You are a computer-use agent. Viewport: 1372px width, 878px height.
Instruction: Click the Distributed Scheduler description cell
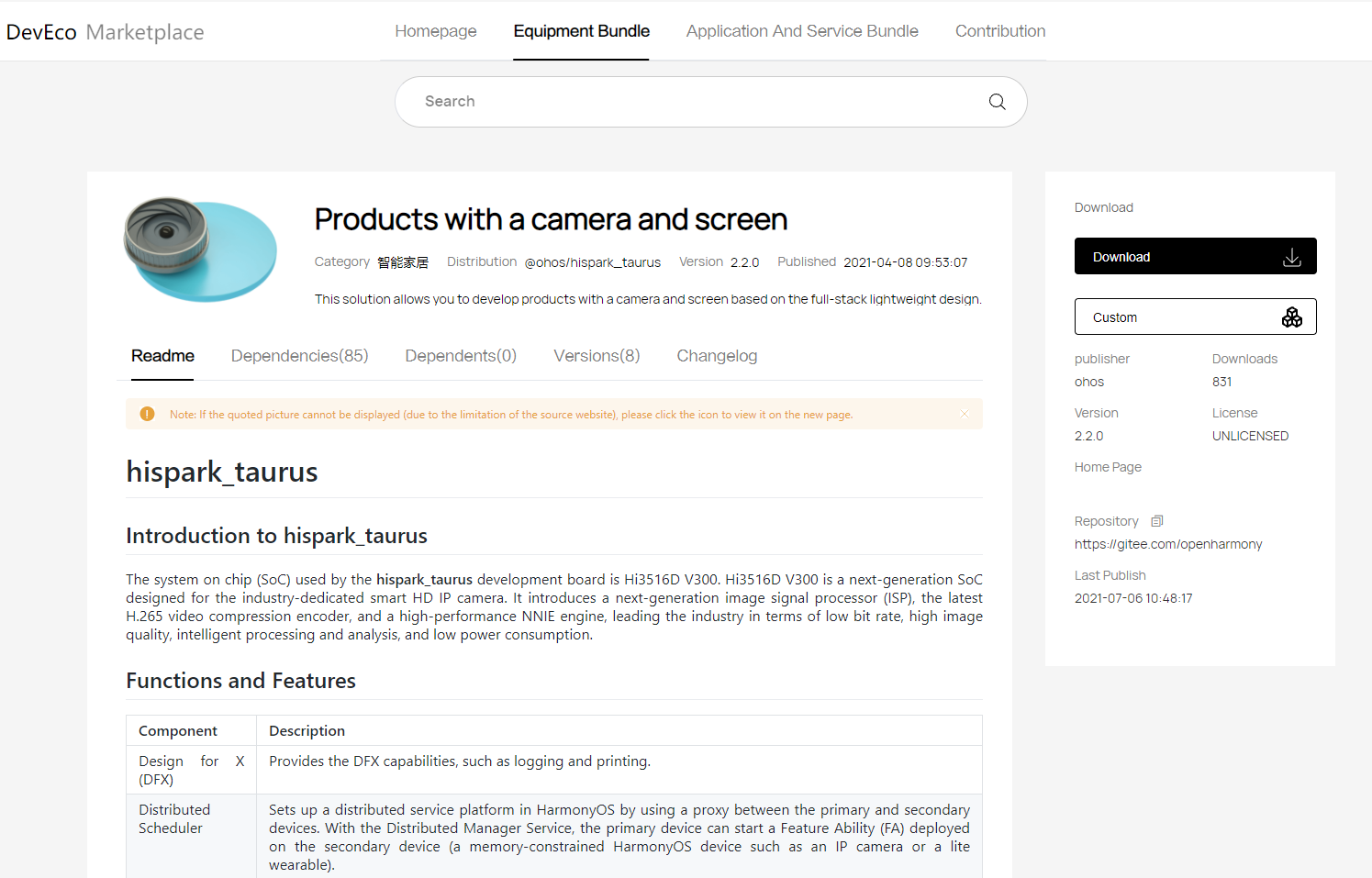[x=619, y=837]
